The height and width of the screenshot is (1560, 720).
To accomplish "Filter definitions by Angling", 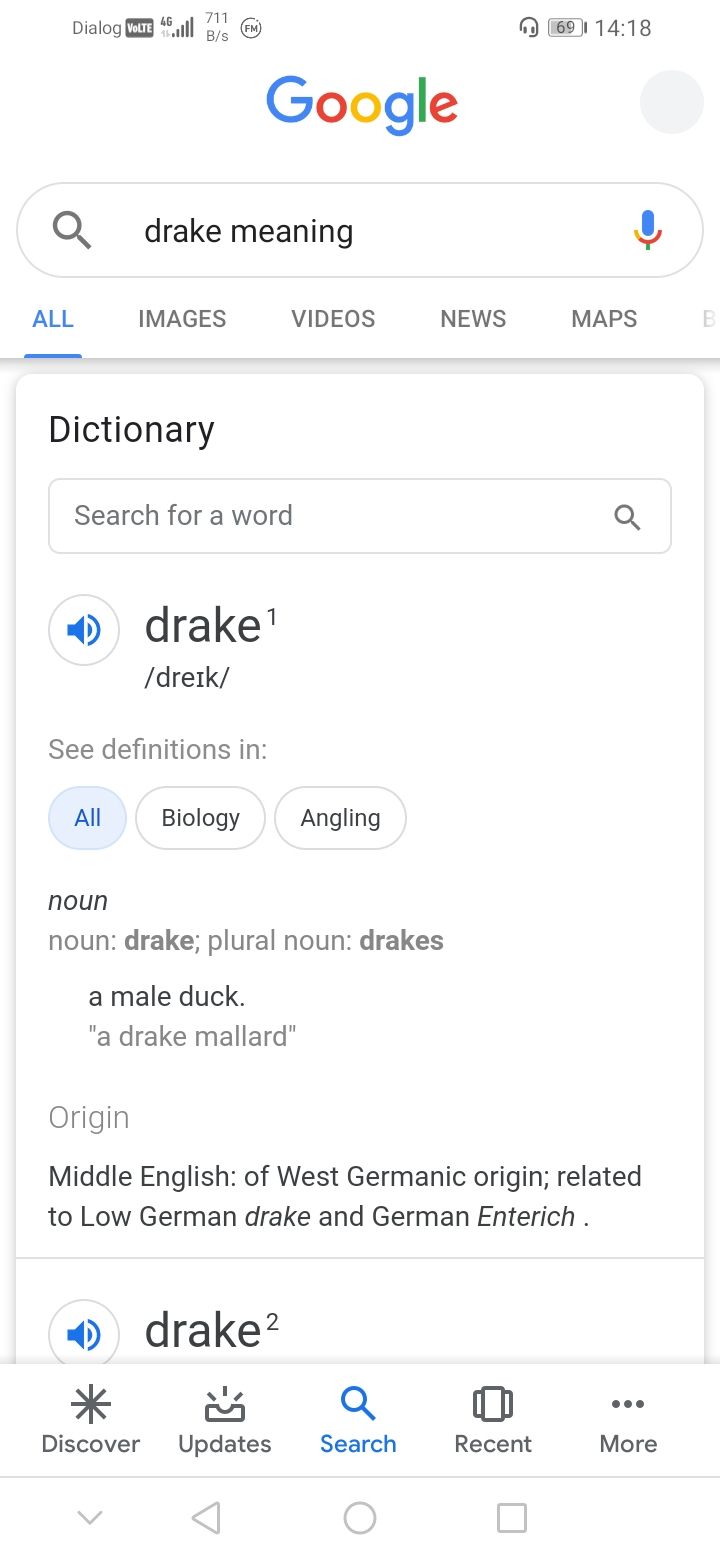I will point(341,818).
